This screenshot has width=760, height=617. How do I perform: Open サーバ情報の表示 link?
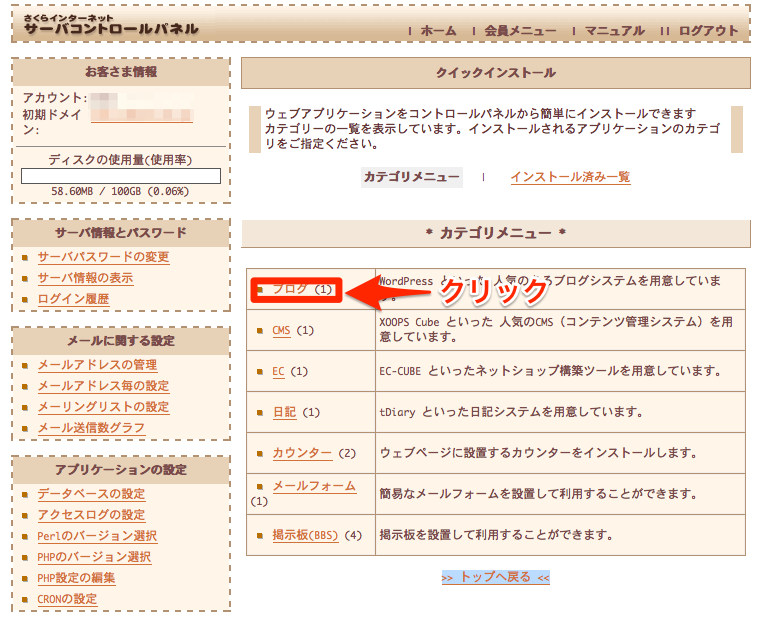pos(85,278)
